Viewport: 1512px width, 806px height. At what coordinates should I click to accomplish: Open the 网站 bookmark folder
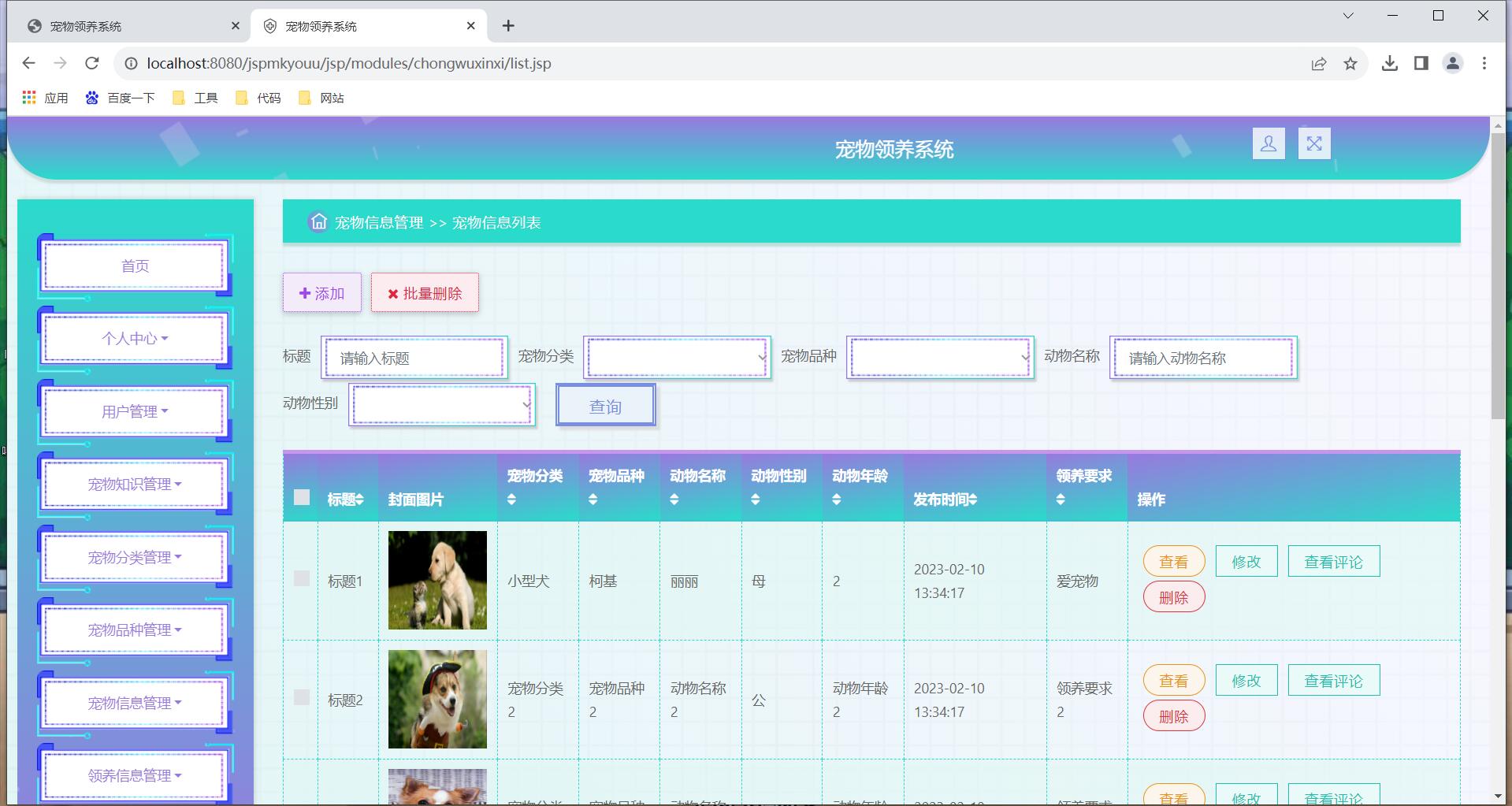[x=321, y=98]
